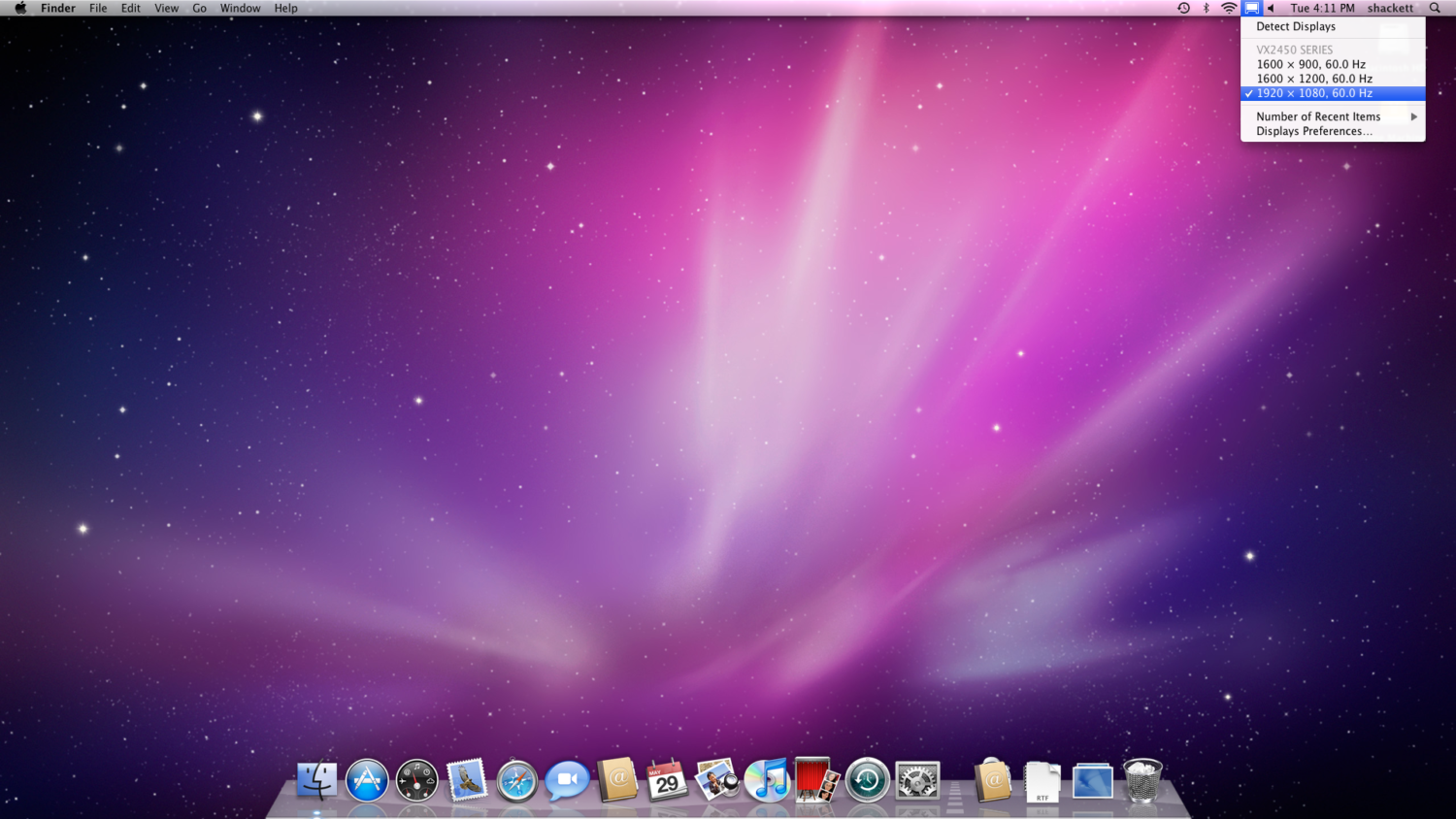
Task: Launch iChat video chat
Action: tap(568, 779)
